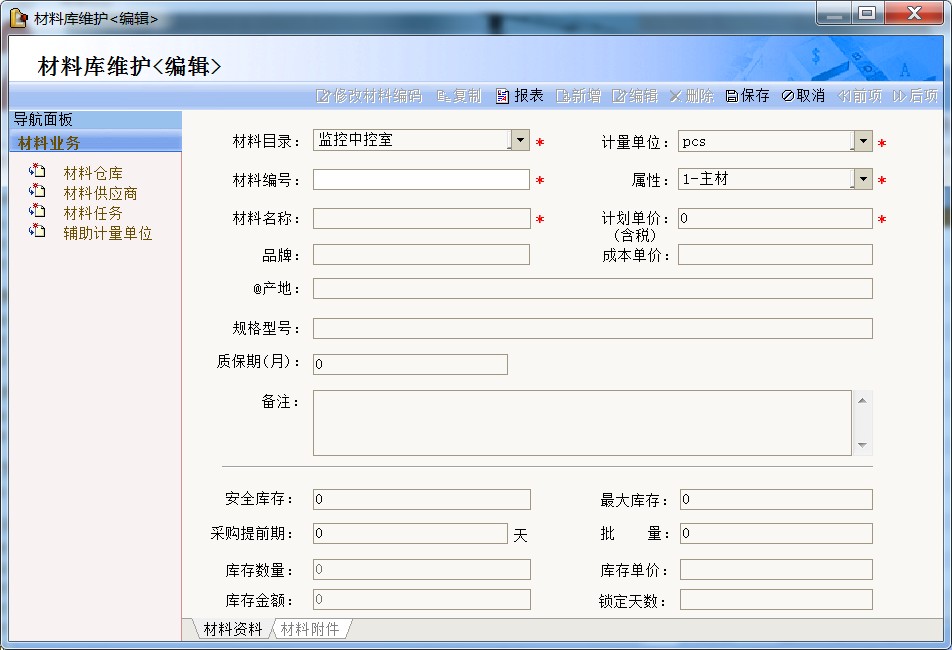Click the 导航面板 header
Viewport: 952px width, 650px height.
pos(43,120)
